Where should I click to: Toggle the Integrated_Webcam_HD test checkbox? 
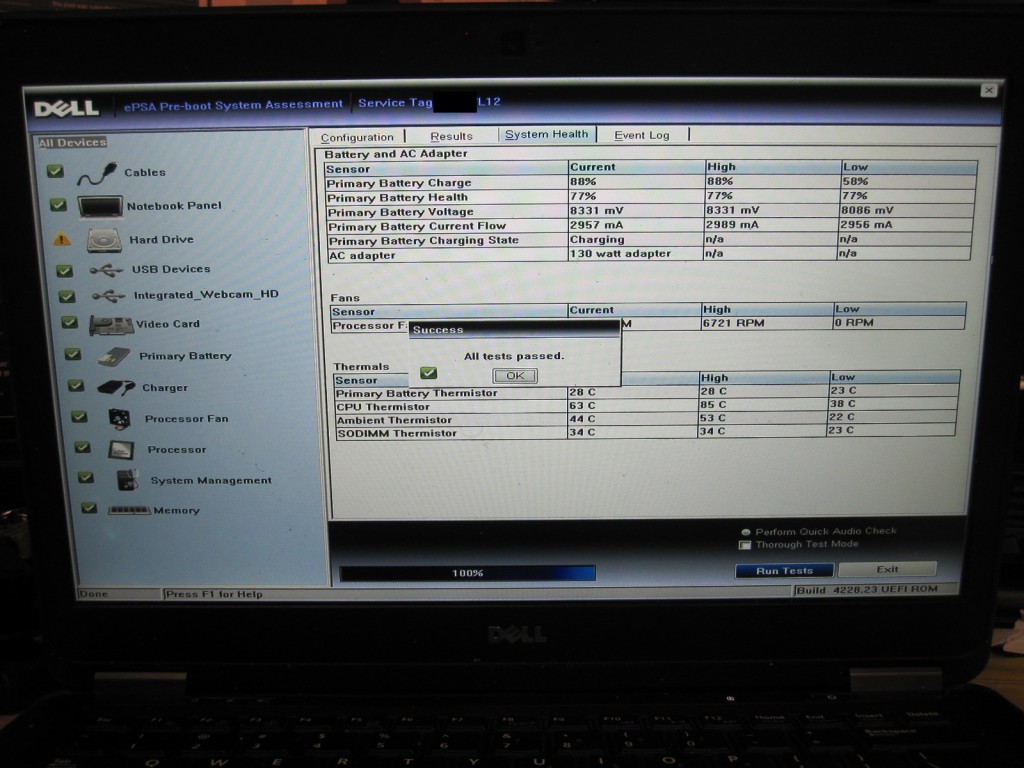(67, 296)
